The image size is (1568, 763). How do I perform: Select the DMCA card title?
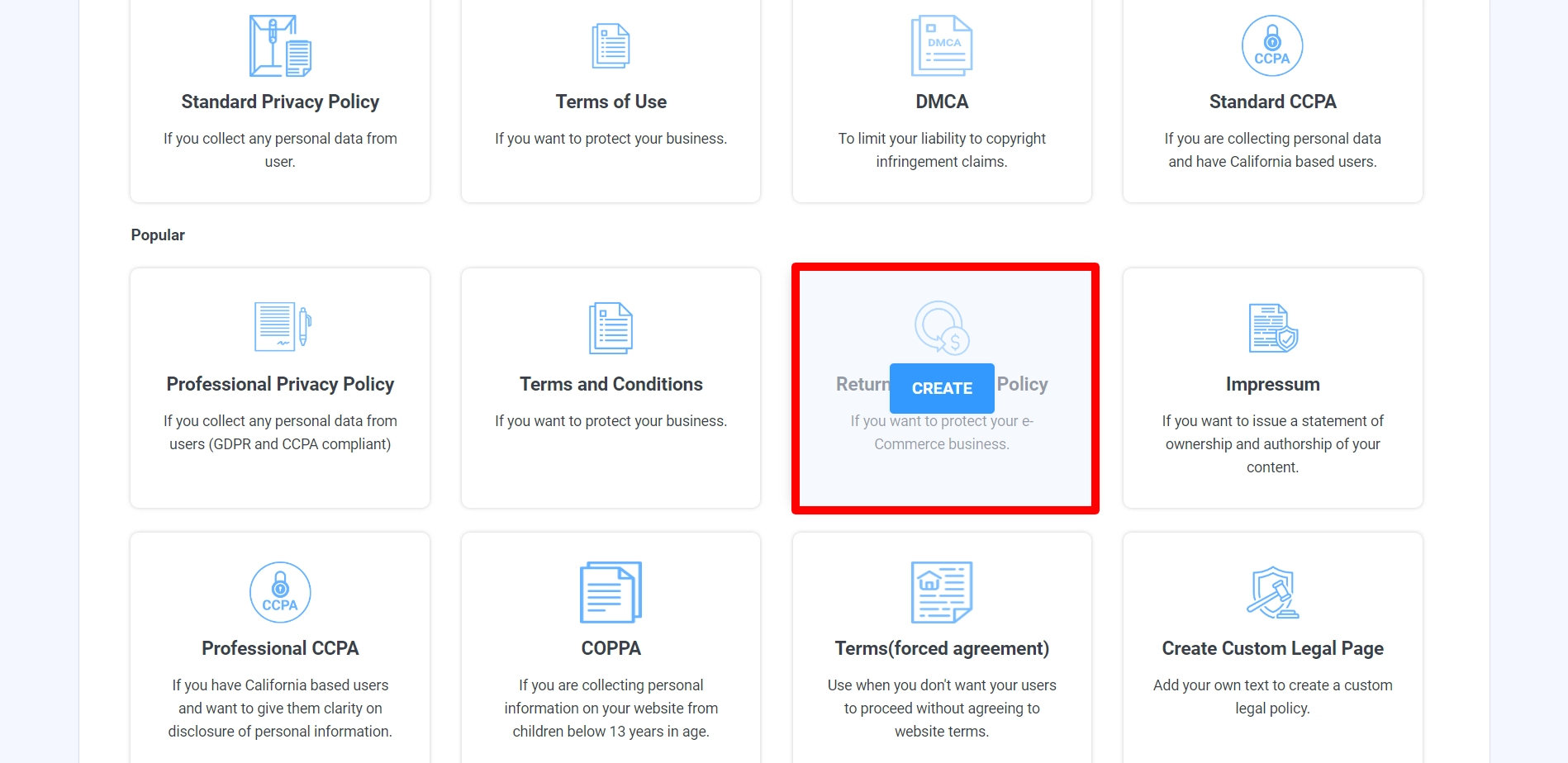point(942,102)
